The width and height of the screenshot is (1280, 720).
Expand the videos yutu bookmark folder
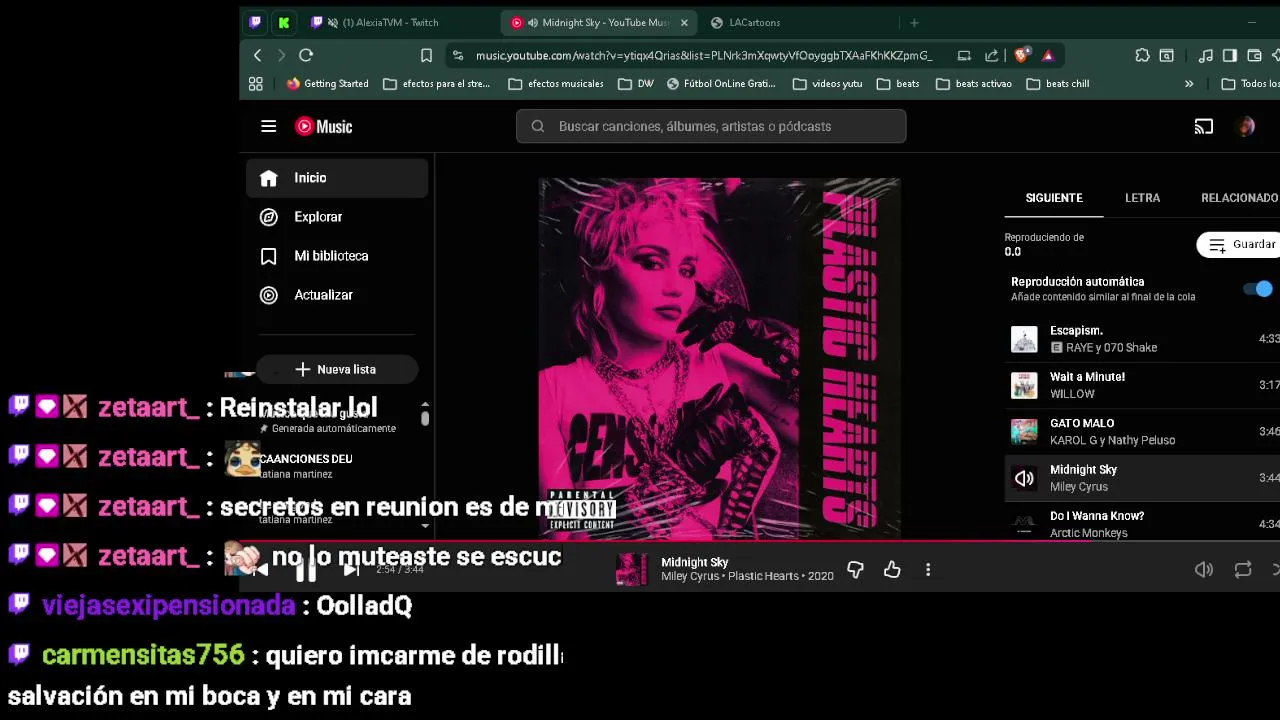tap(827, 84)
